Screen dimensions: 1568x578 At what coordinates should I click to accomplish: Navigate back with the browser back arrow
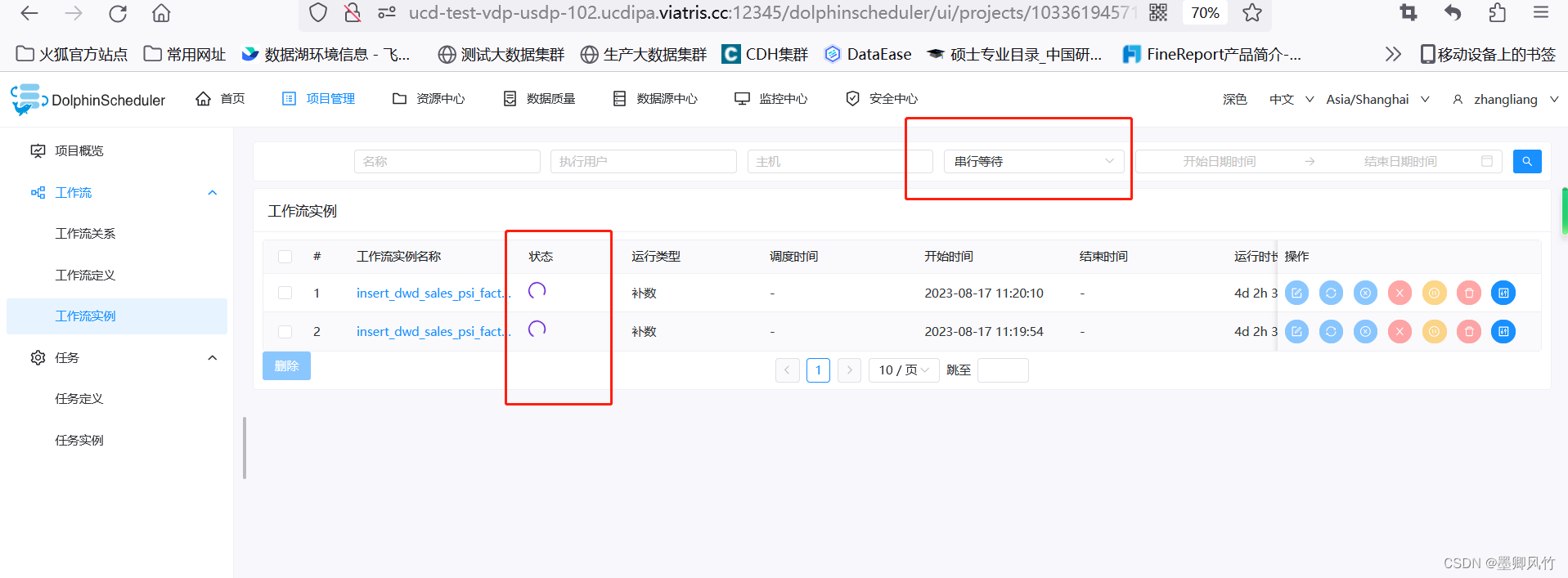tap(29, 13)
